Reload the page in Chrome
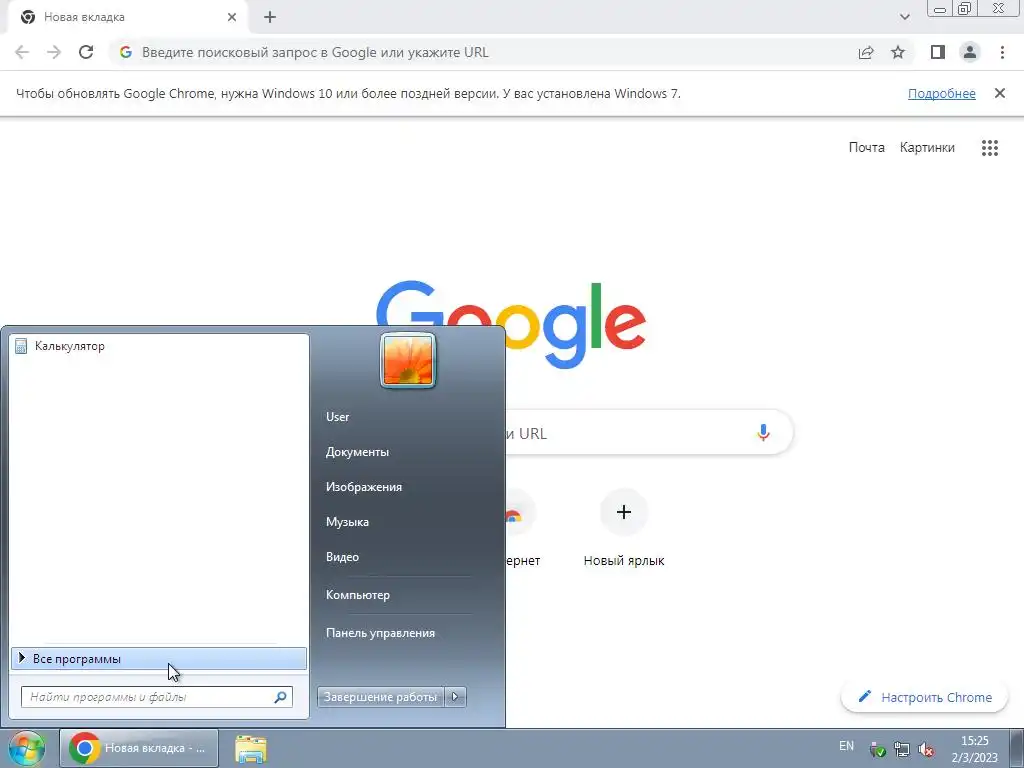The height and width of the screenshot is (768, 1024). pyautogui.click(x=86, y=52)
